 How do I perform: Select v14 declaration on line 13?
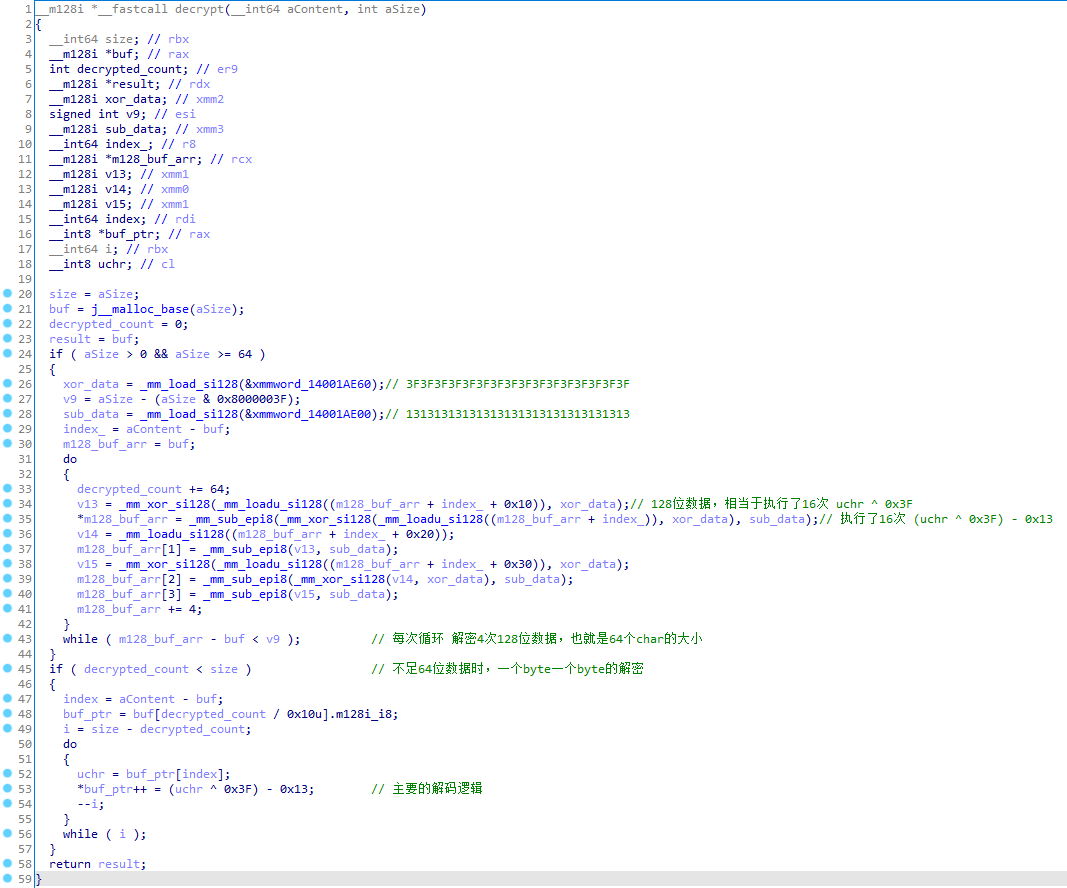point(116,189)
